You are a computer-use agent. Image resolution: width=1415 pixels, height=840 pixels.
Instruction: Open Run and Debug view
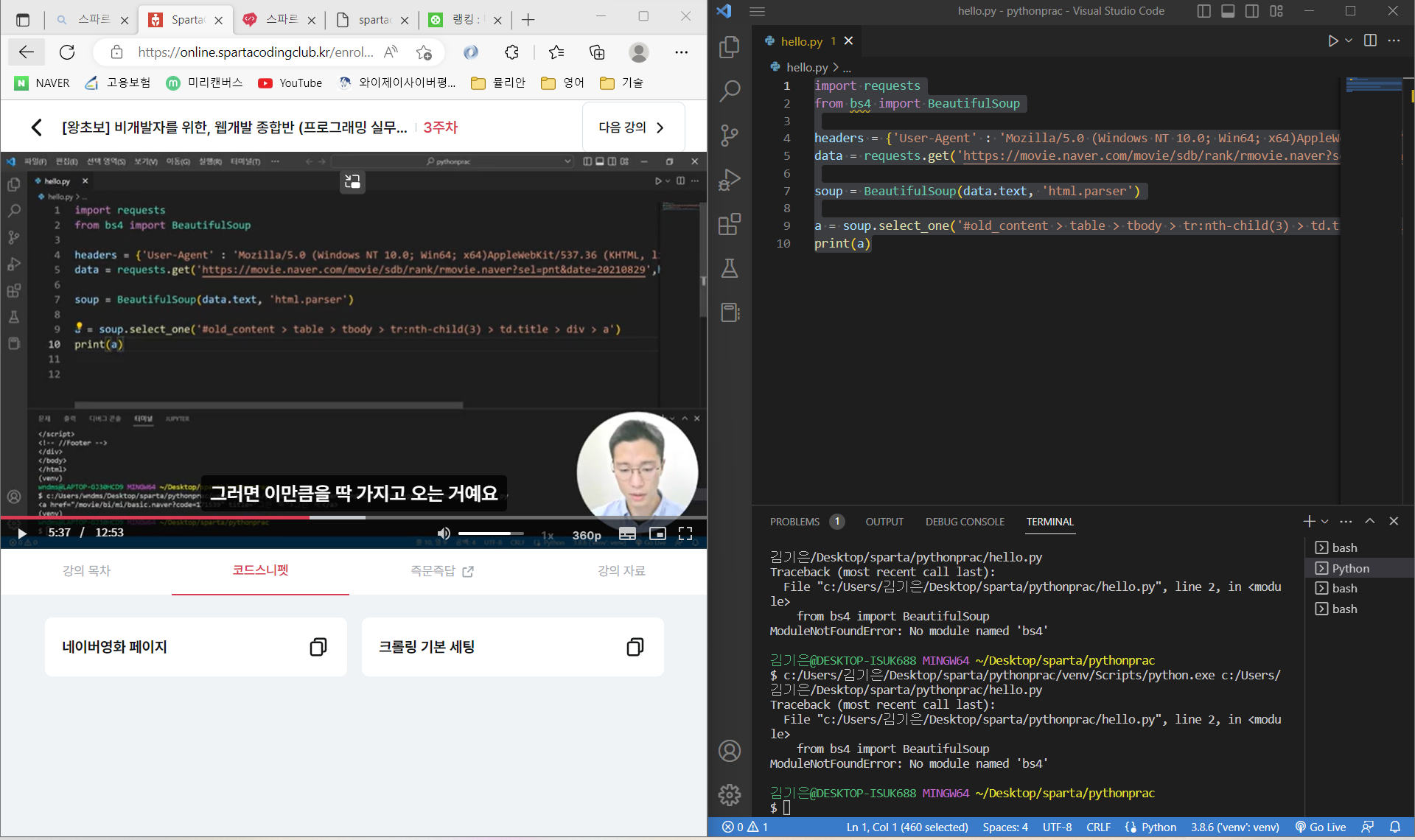[730, 180]
